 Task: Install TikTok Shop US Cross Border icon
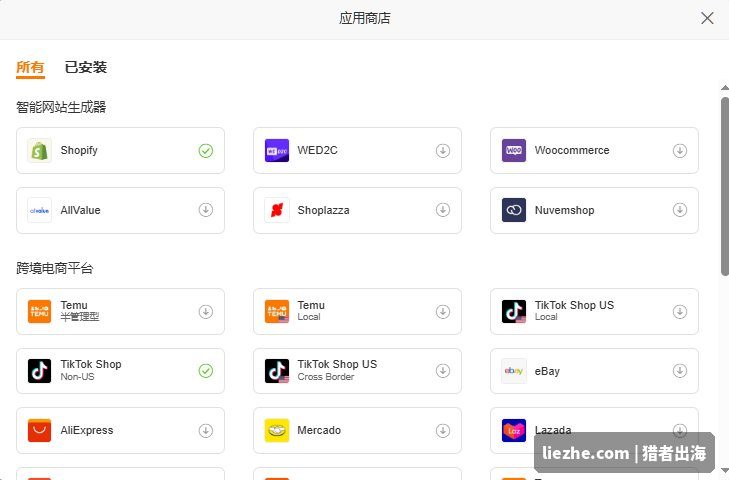(x=443, y=371)
